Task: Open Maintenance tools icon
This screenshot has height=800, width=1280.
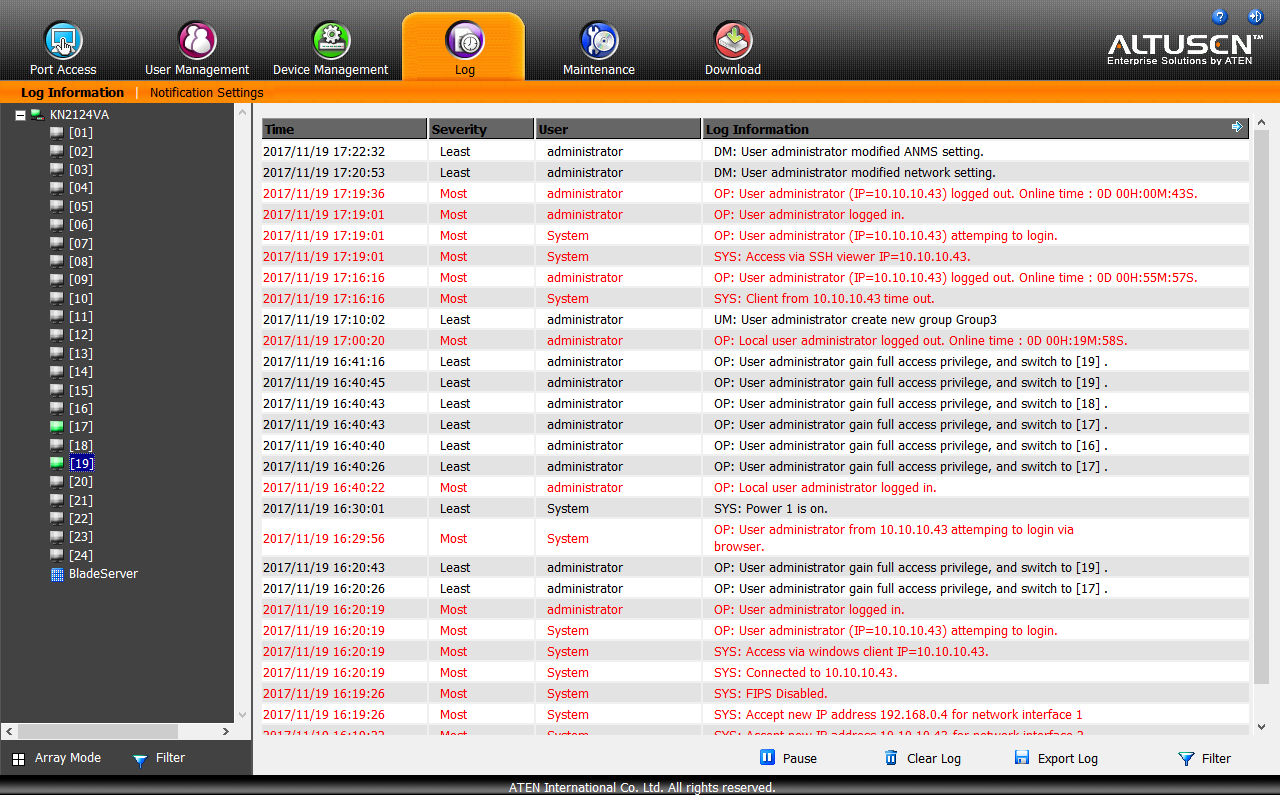Action: pyautogui.click(x=599, y=41)
